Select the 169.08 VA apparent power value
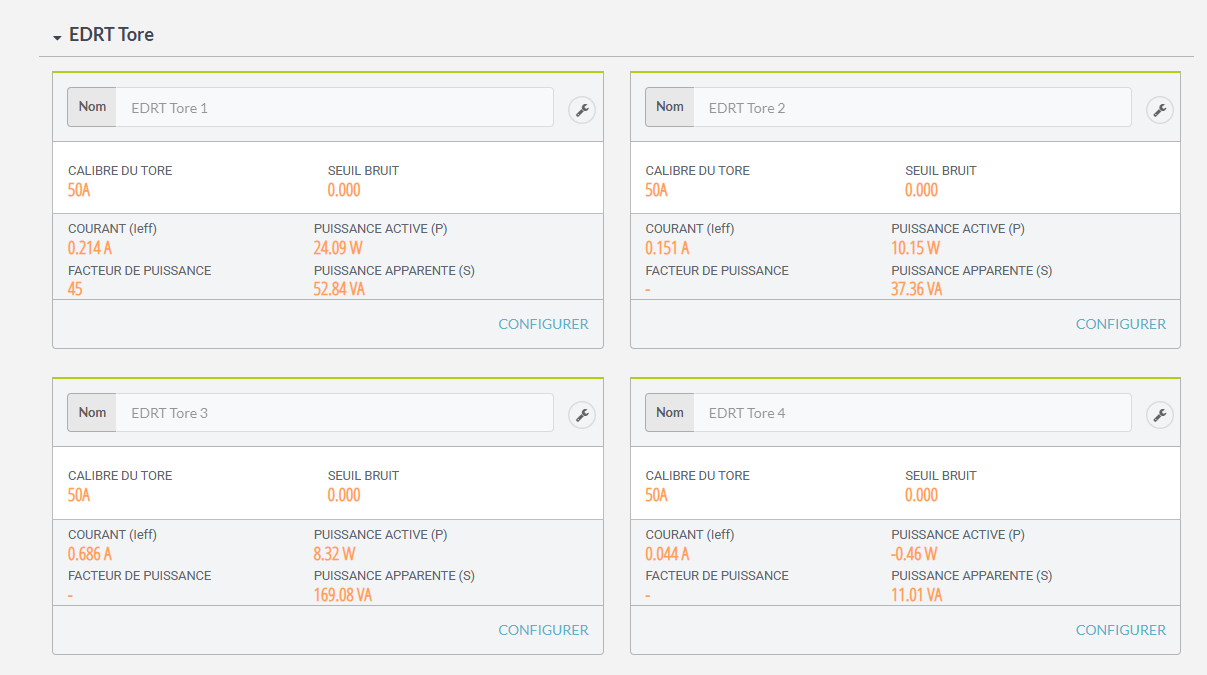This screenshot has height=675, width=1207. pos(342,595)
